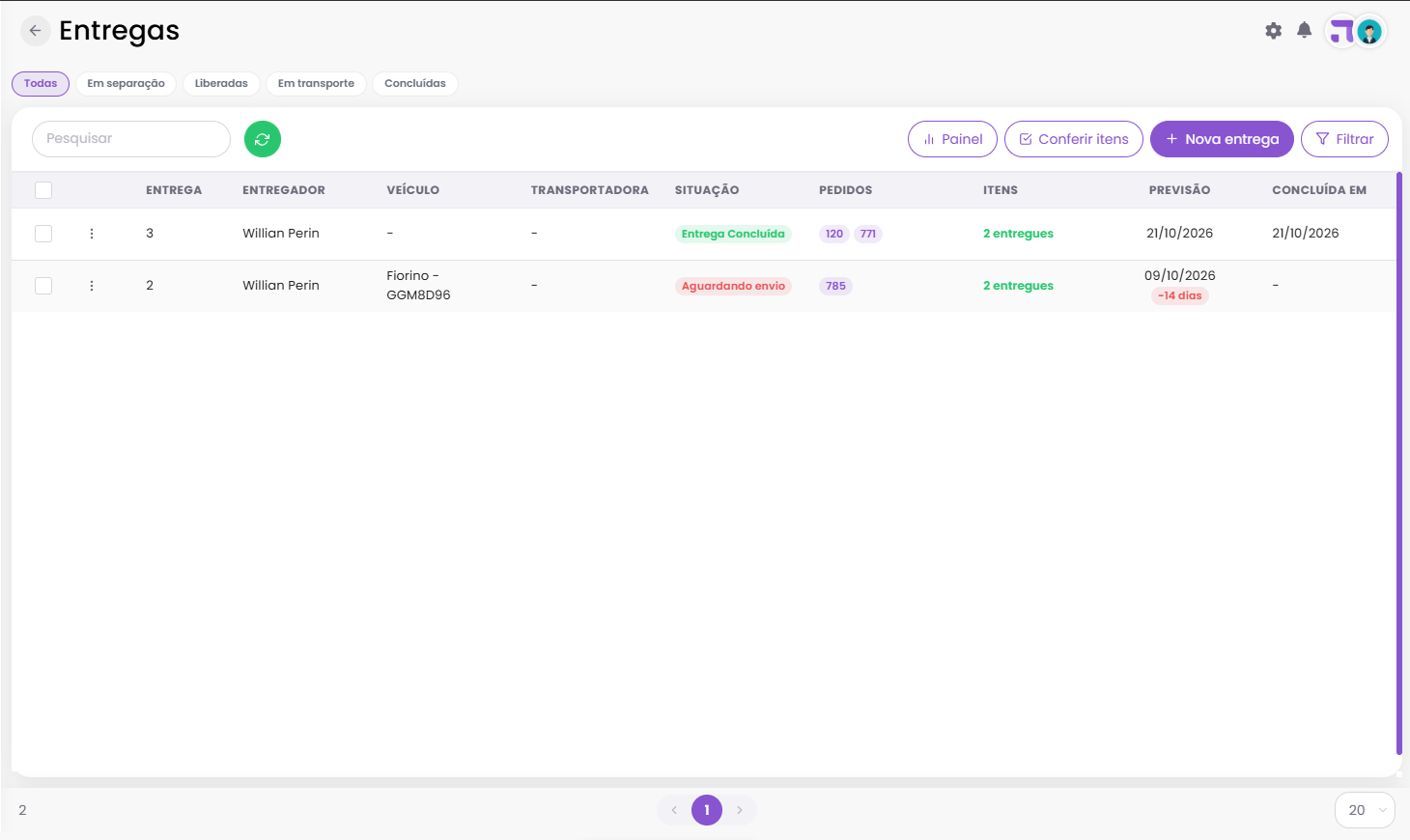
Task: Select the Todas filter tab
Action: click(41, 84)
